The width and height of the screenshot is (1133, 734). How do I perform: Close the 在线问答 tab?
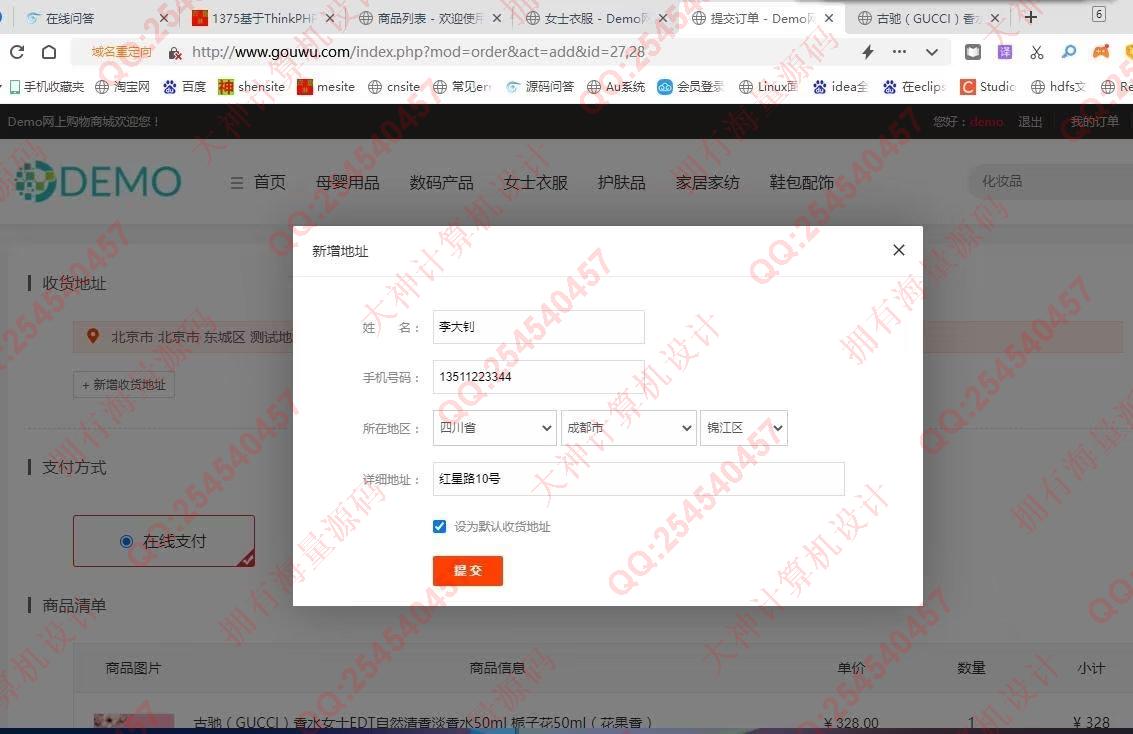164,18
